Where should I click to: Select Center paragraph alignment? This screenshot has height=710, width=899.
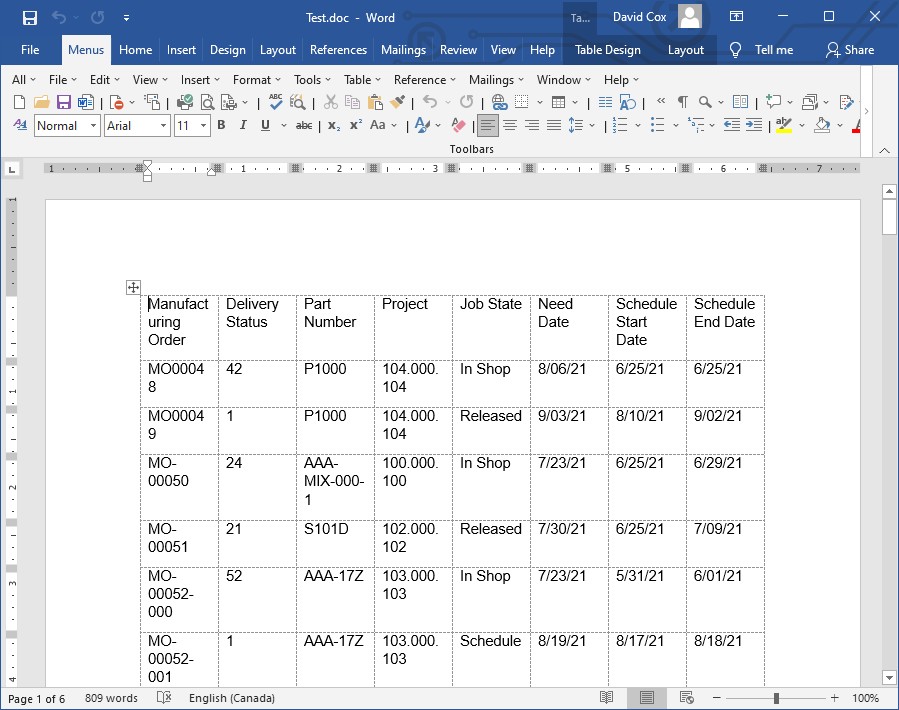click(x=510, y=125)
